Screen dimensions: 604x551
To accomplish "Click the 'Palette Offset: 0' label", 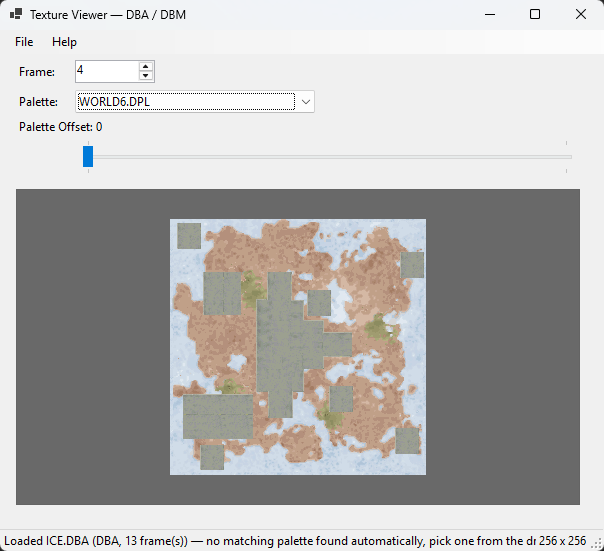I will [60, 127].
